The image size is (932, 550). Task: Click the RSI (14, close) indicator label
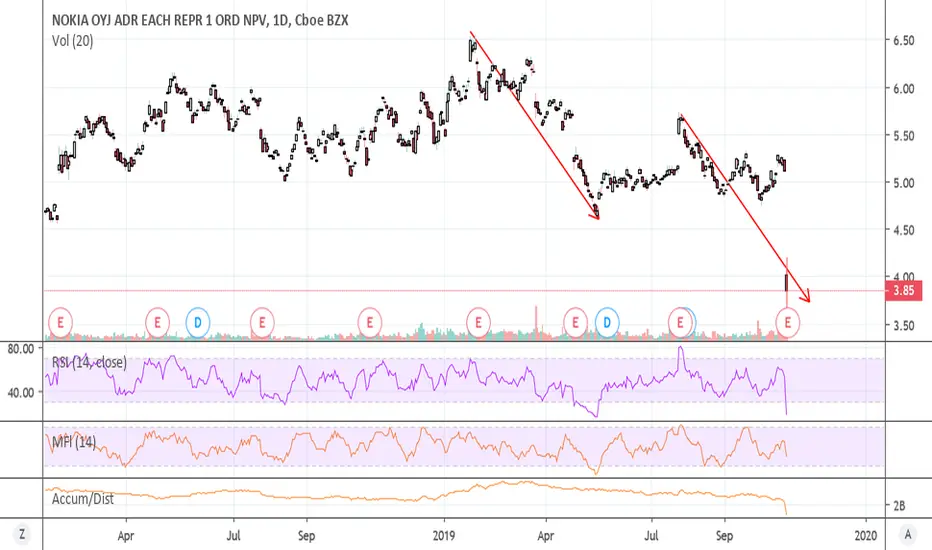[89, 362]
